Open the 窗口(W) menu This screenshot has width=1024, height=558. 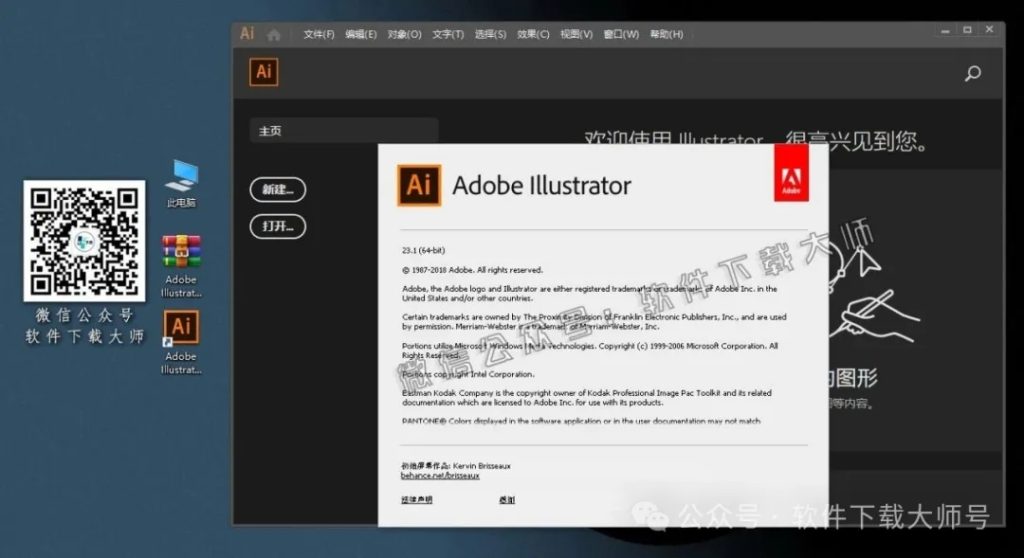click(621, 34)
